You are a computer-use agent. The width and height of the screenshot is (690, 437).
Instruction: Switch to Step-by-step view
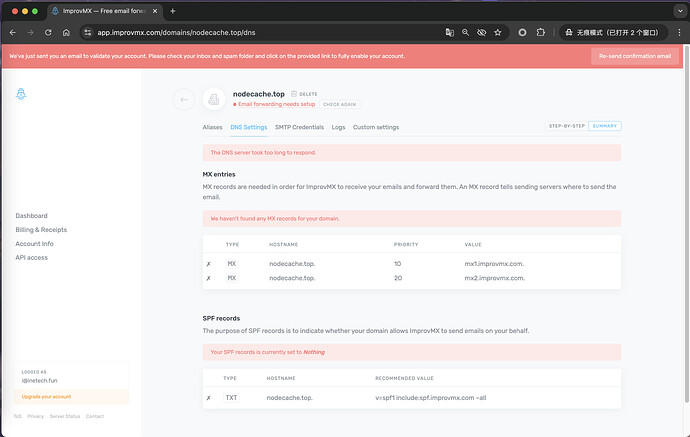pyautogui.click(x=566, y=126)
